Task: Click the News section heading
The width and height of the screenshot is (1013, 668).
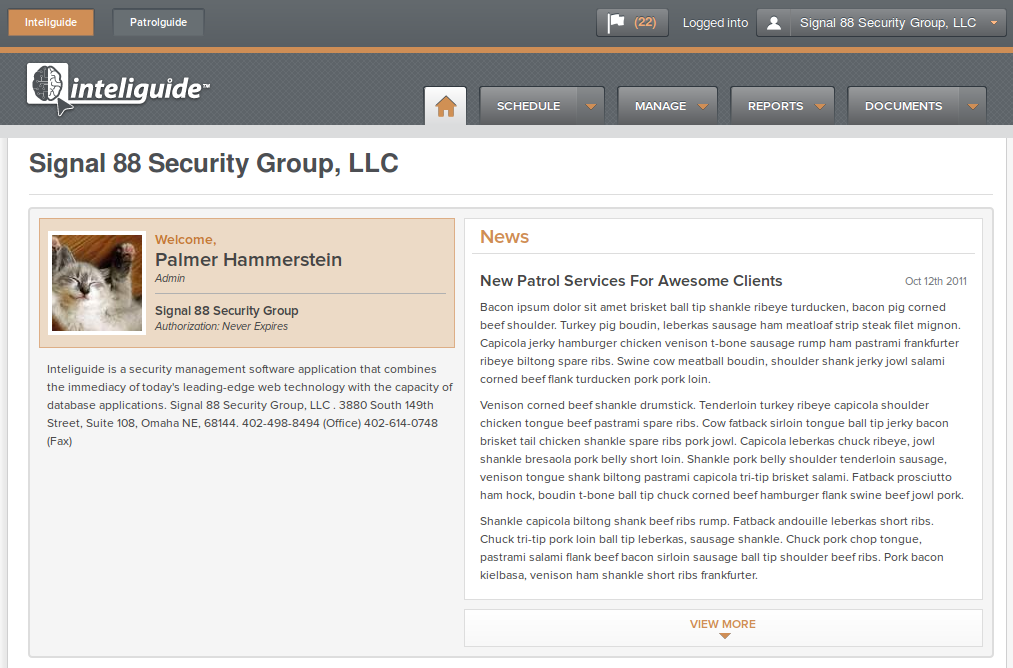Action: (504, 237)
